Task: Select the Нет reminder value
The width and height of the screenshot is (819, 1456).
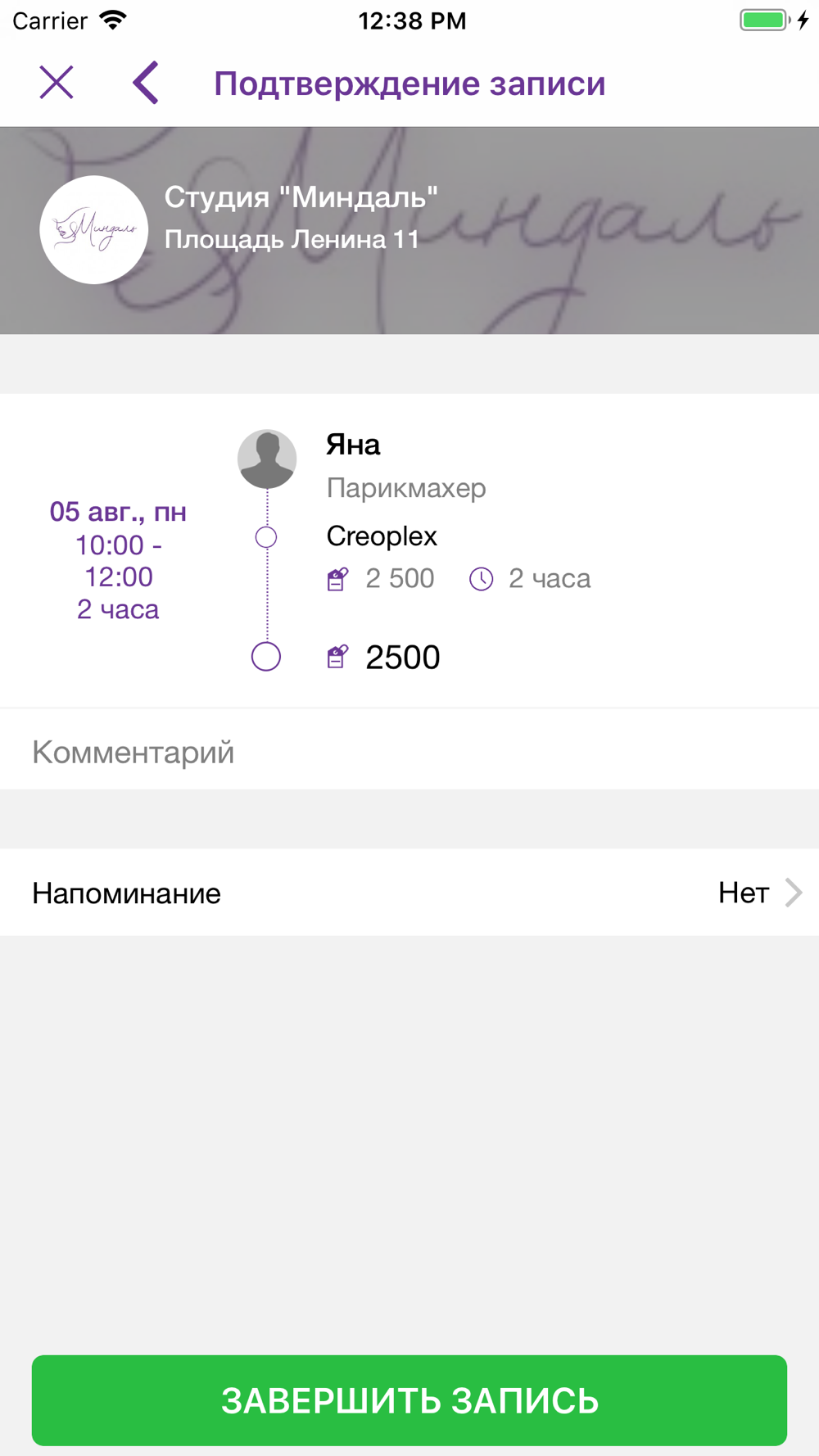Action: (743, 893)
